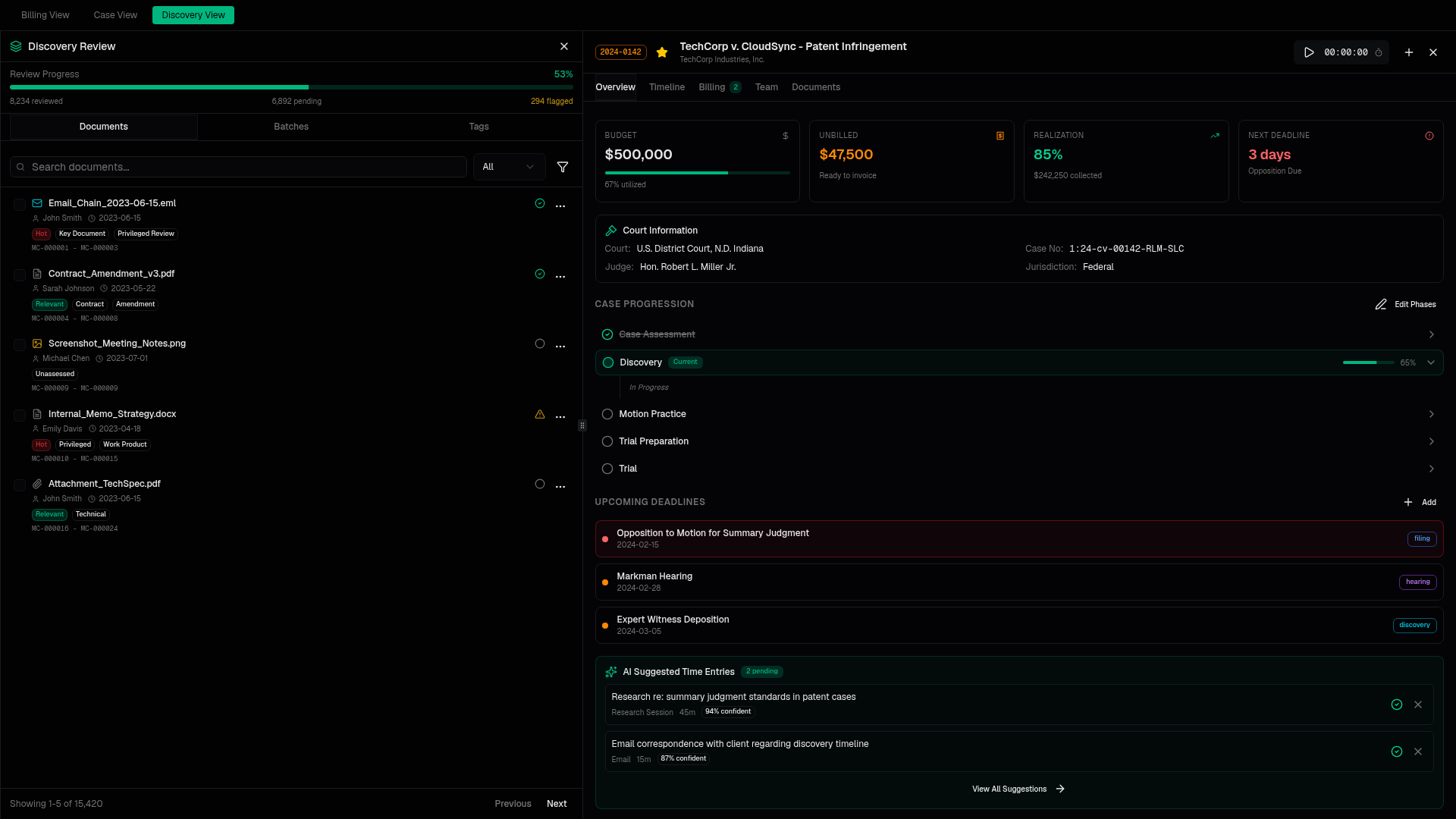1456x819 pixels.
Task: Go to the Timeline tab
Action: tap(667, 87)
